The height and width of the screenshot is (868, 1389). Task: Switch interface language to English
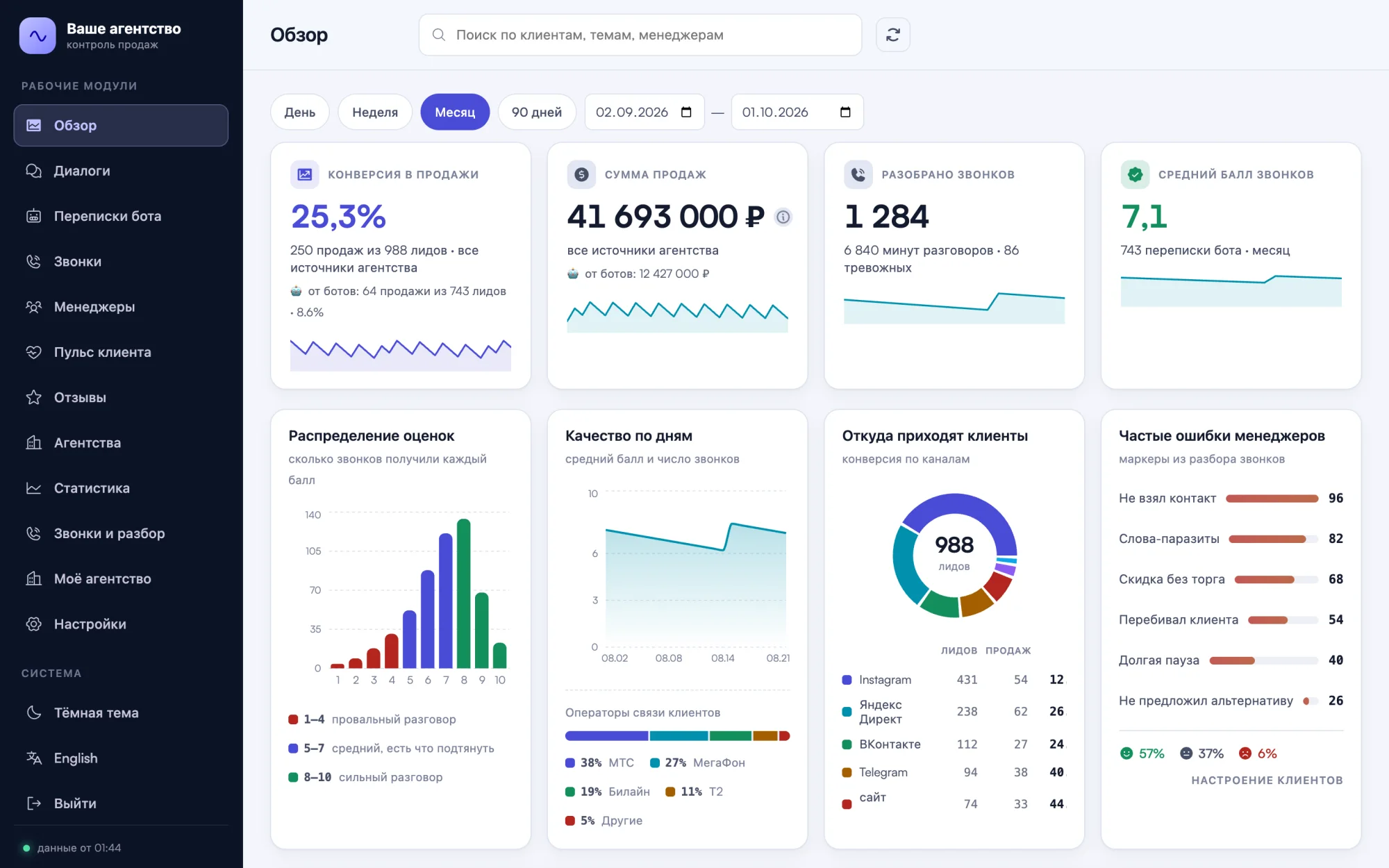(x=121, y=758)
